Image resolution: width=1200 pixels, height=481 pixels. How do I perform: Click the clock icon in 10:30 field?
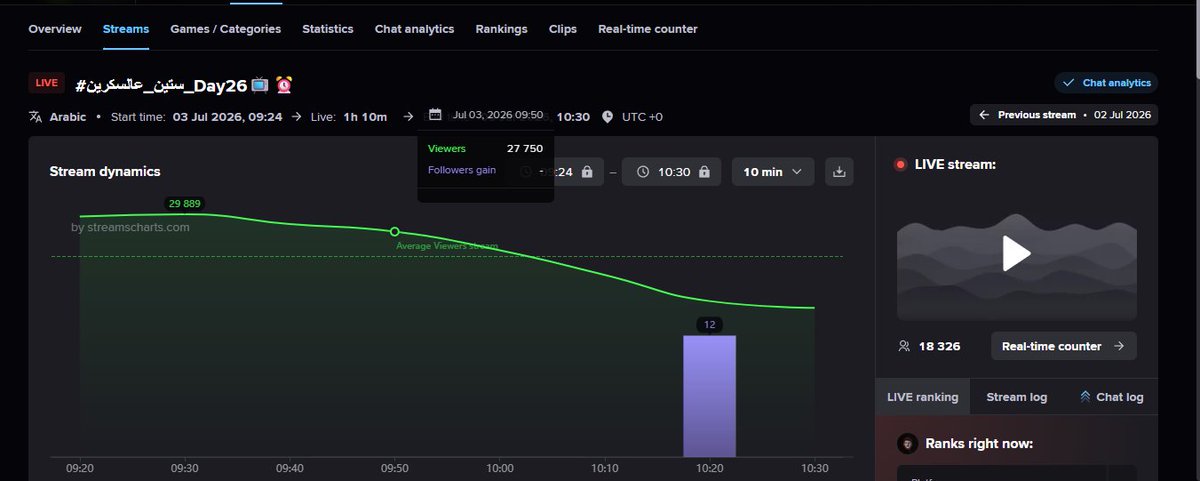pos(643,172)
